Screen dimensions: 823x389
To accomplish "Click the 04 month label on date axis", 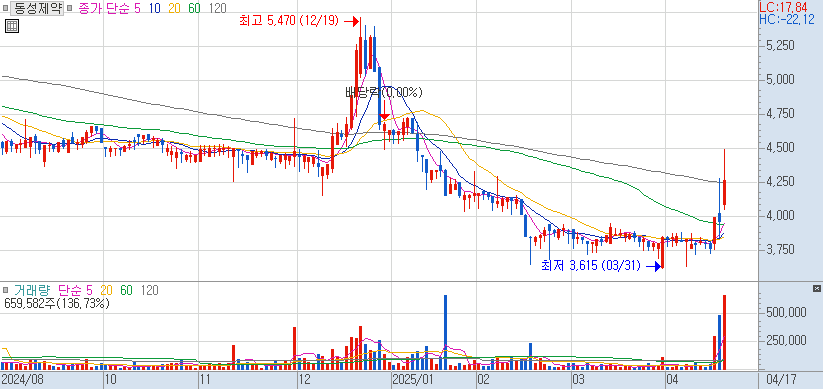I will point(672,379).
